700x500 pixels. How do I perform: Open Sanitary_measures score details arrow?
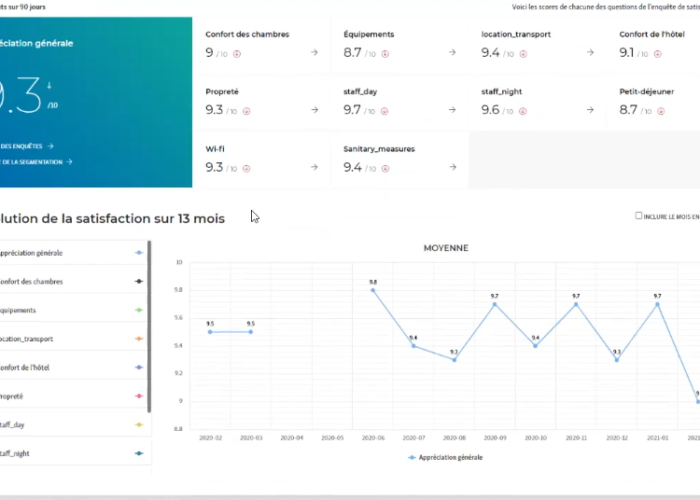pyautogui.click(x=453, y=167)
